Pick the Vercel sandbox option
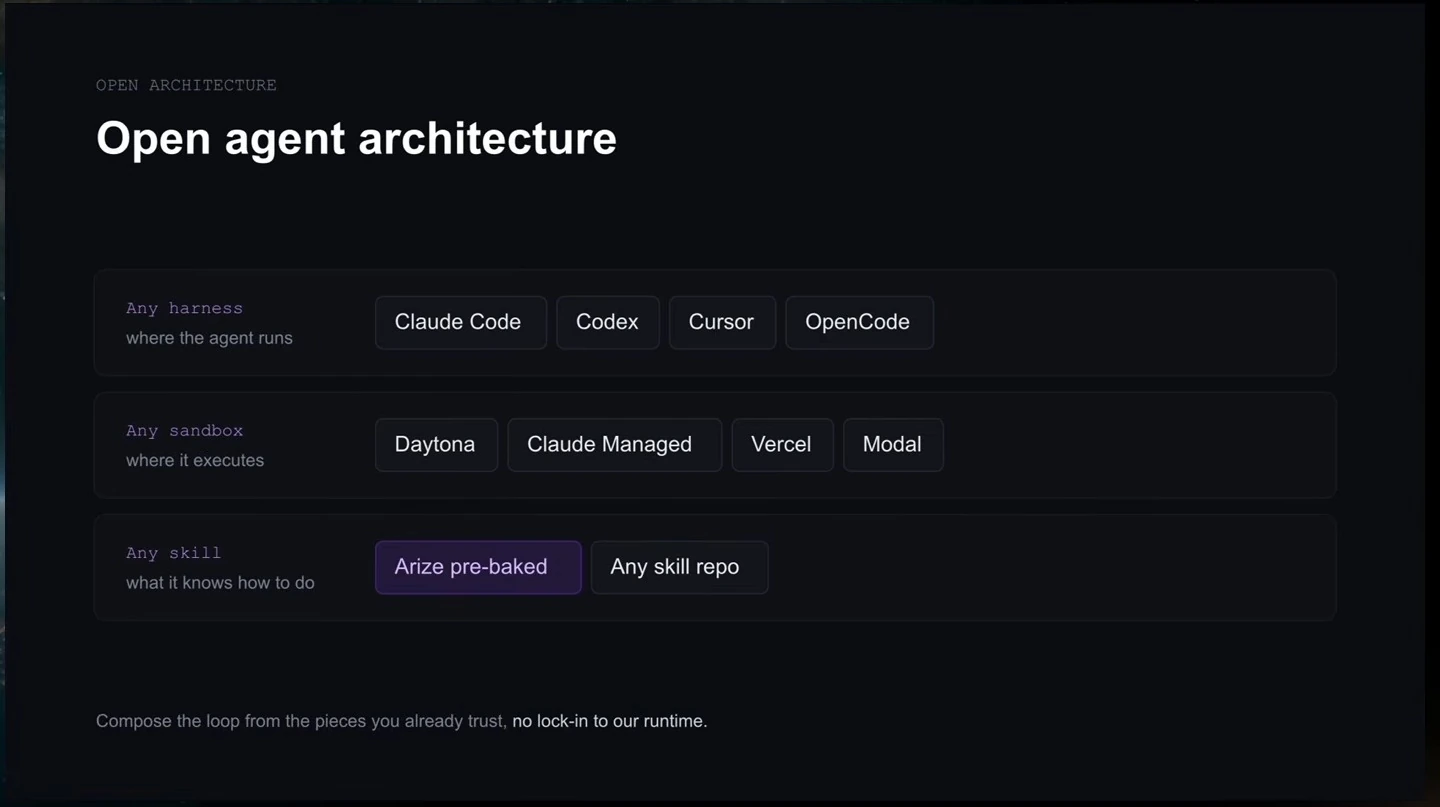This screenshot has height=807, width=1440. tap(782, 445)
